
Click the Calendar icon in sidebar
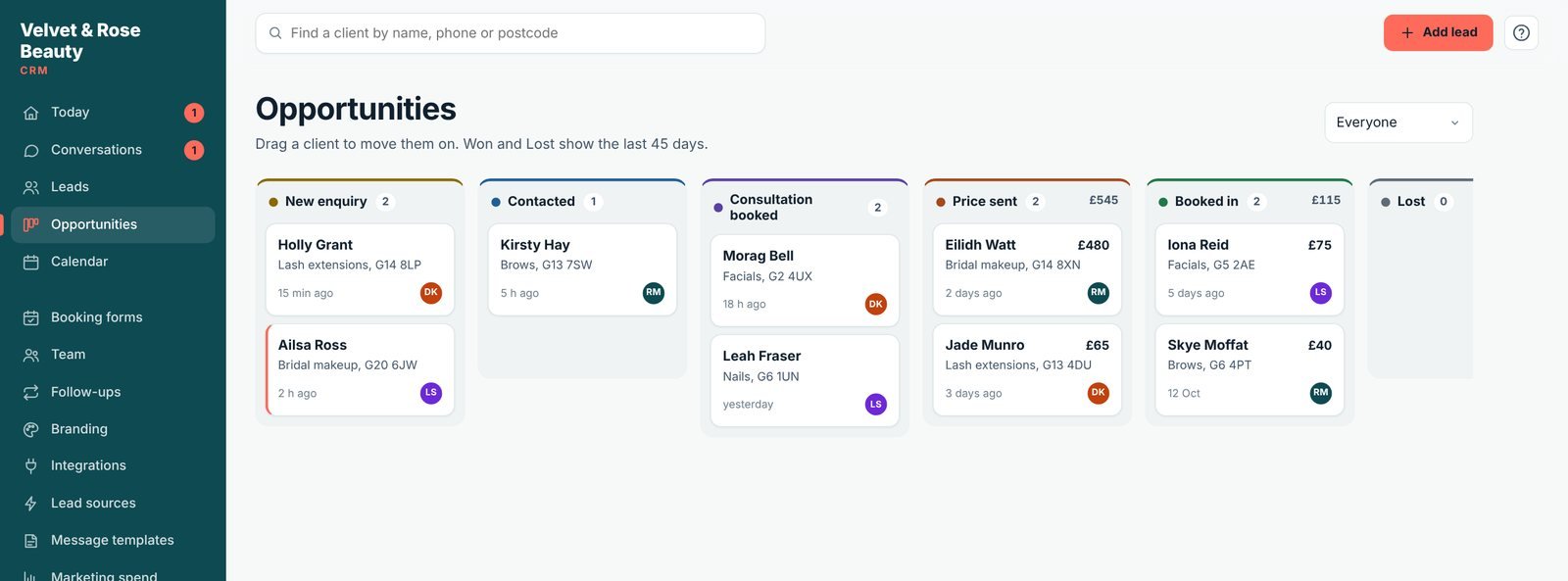(x=31, y=262)
